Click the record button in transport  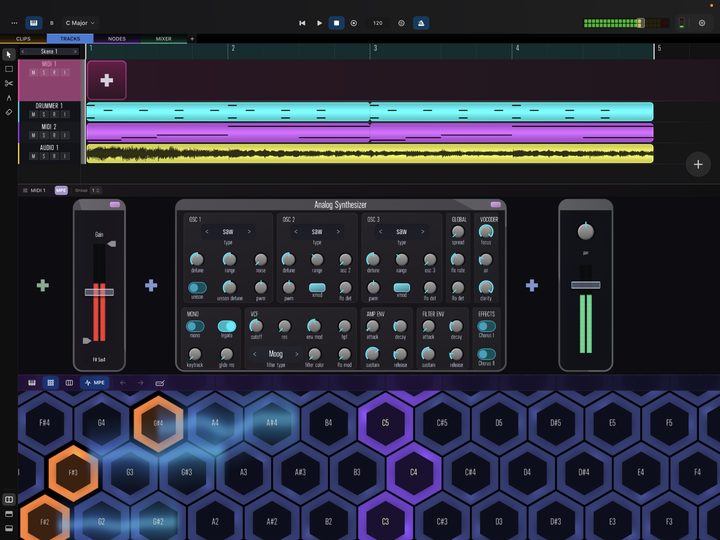354,23
